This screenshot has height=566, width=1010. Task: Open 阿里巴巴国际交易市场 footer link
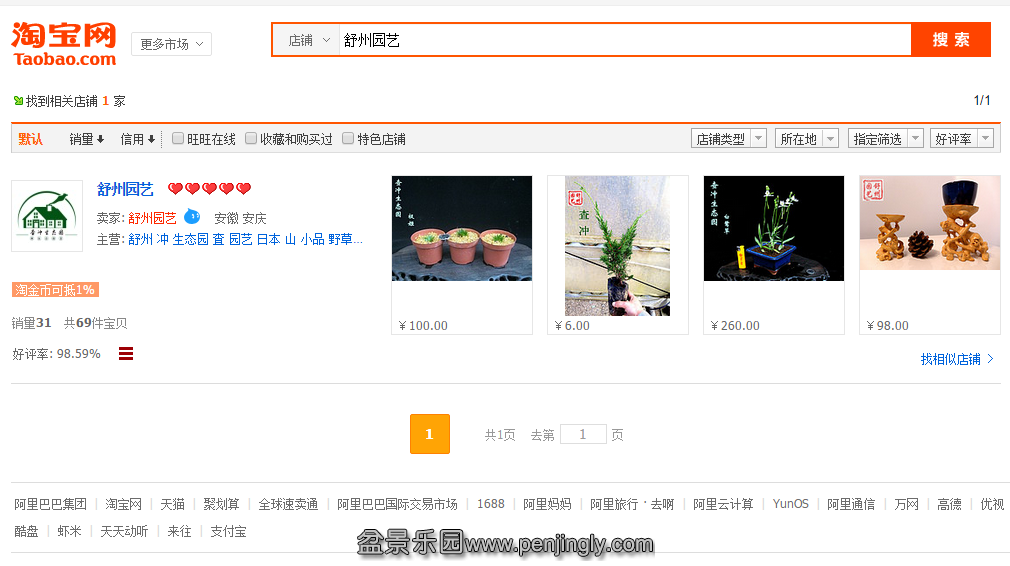tap(397, 504)
